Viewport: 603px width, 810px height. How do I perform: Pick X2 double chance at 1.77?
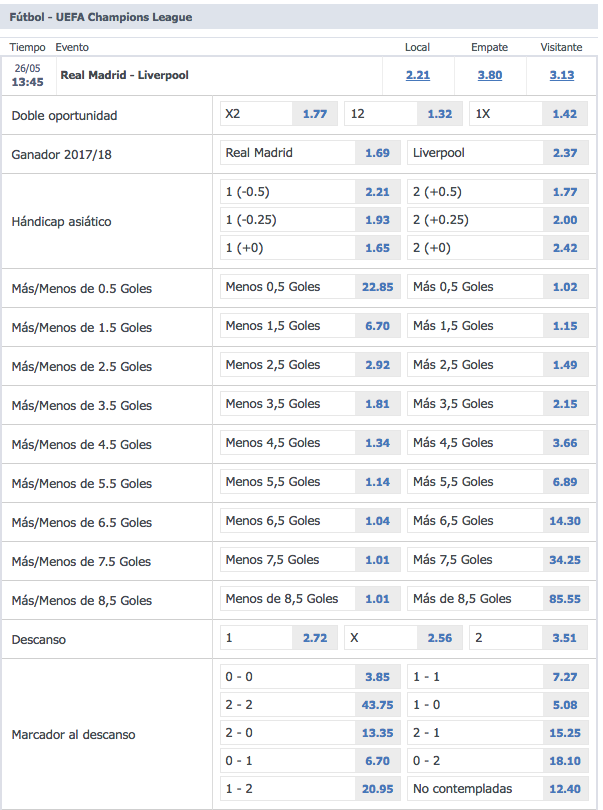coord(314,114)
